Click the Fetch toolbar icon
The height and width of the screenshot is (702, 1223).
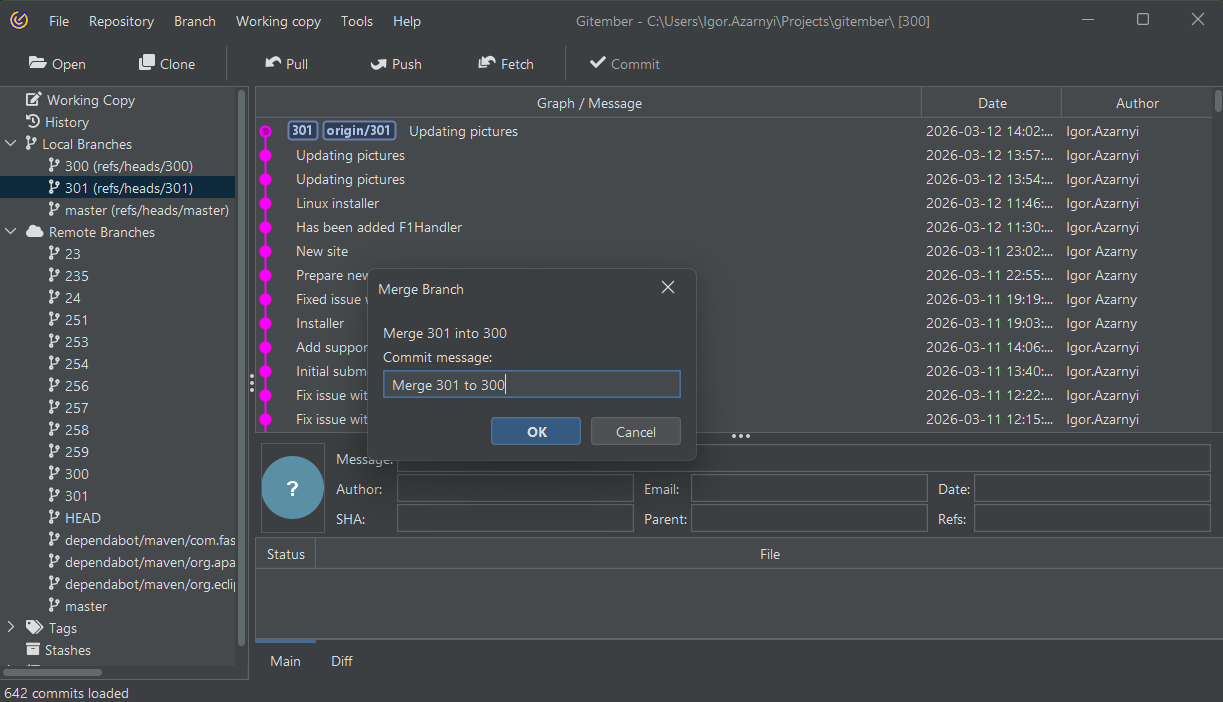pos(487,63)
